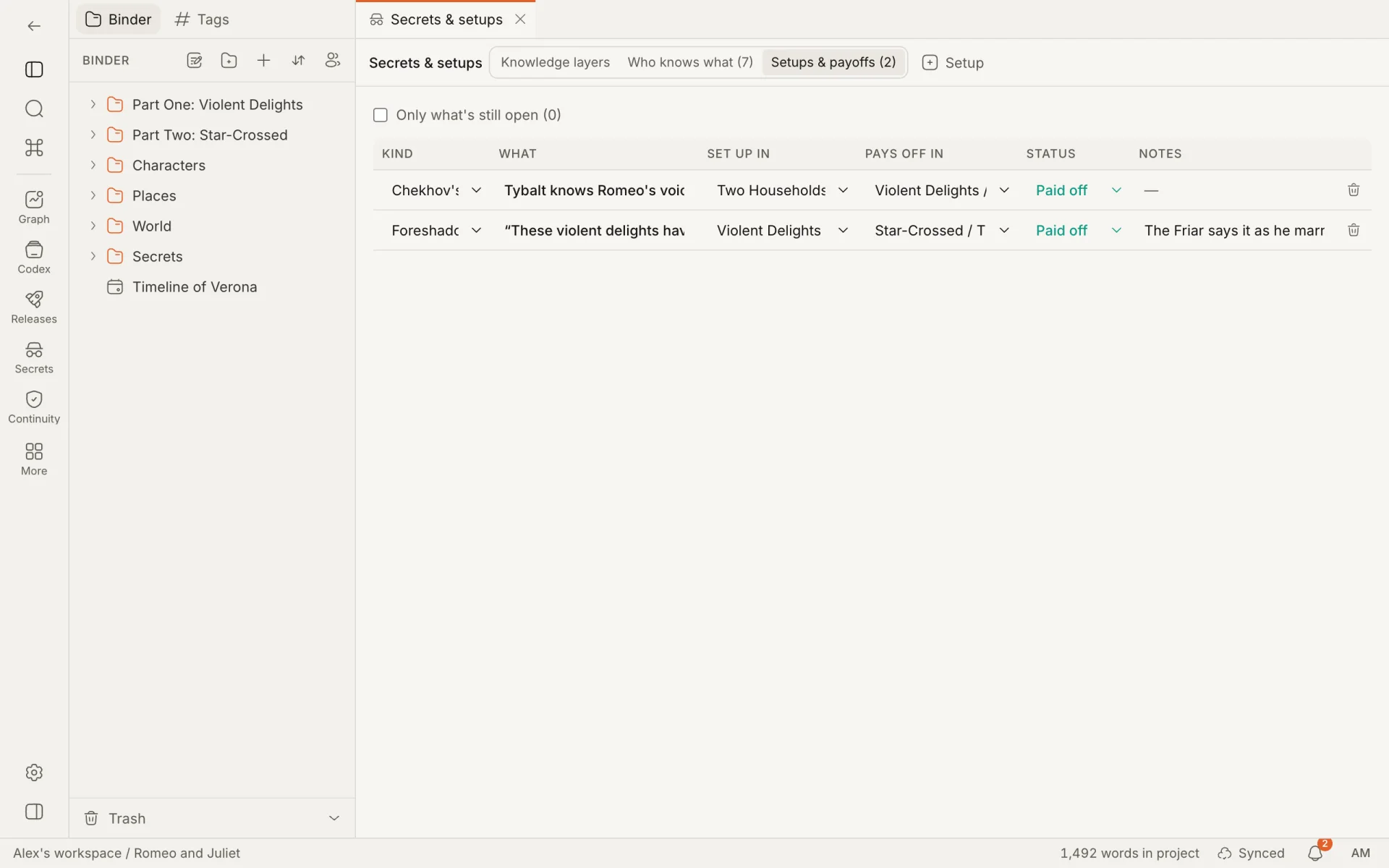
Task: Open Set up in dropdown showing Two Households
Action: click(x=781, y=190)
